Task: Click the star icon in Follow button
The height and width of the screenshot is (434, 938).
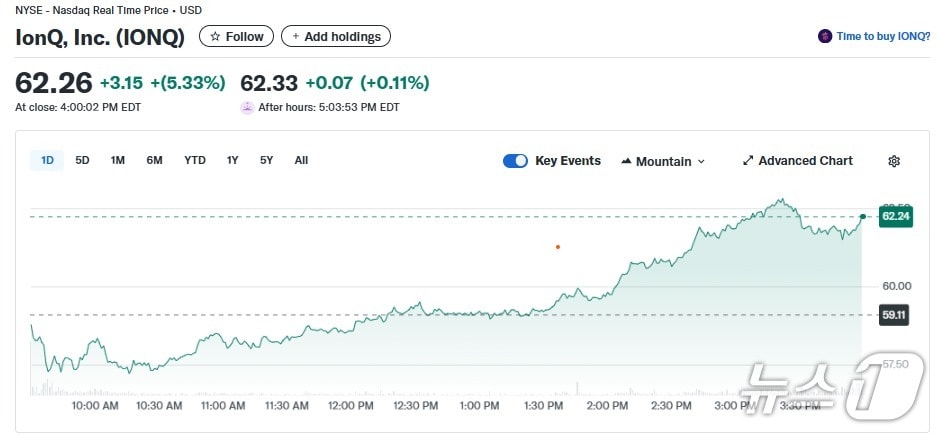Action: coord(214,37)
